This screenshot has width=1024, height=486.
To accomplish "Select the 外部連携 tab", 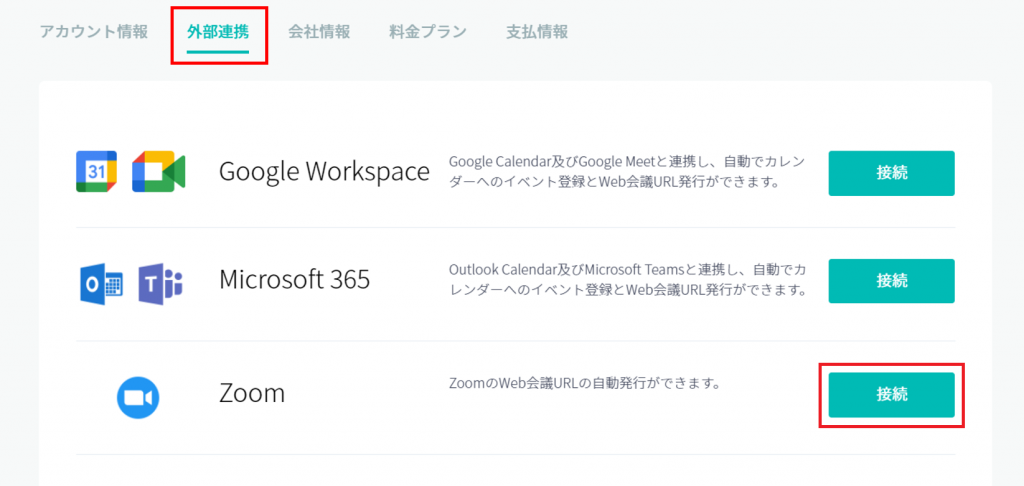I will (x=218, y=32).
